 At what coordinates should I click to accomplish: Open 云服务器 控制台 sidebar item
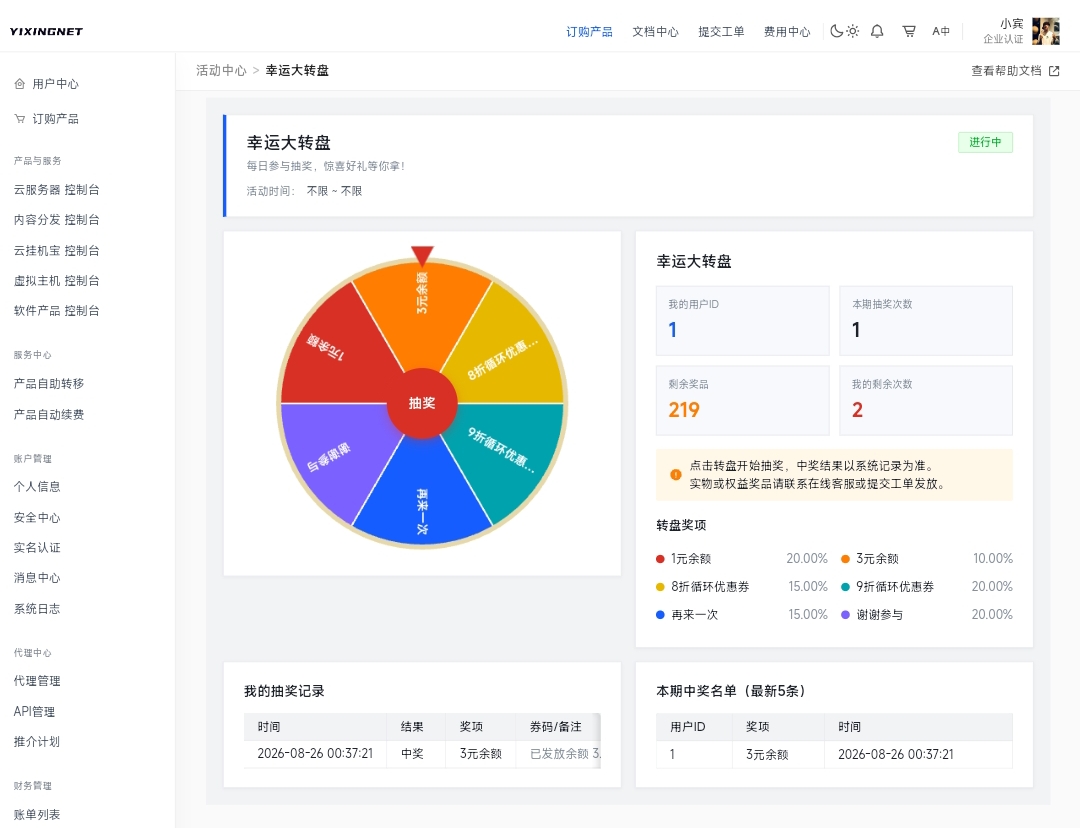click(56, 189)
